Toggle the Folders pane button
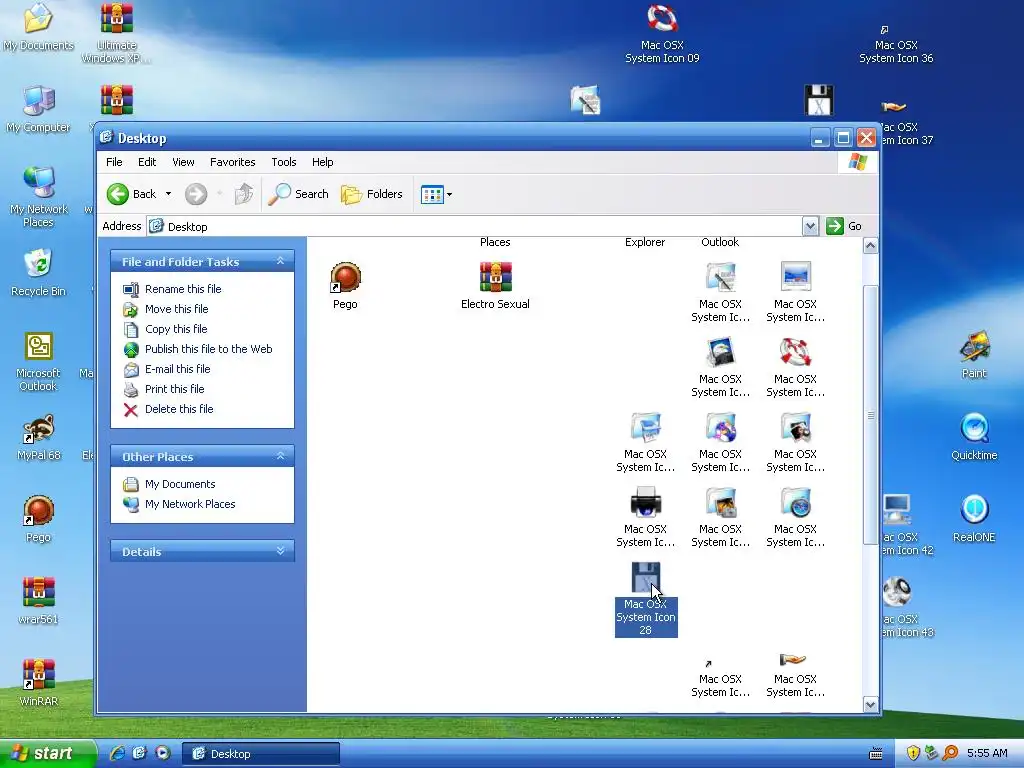This screenshot has width=1024, height=768. 372,194
